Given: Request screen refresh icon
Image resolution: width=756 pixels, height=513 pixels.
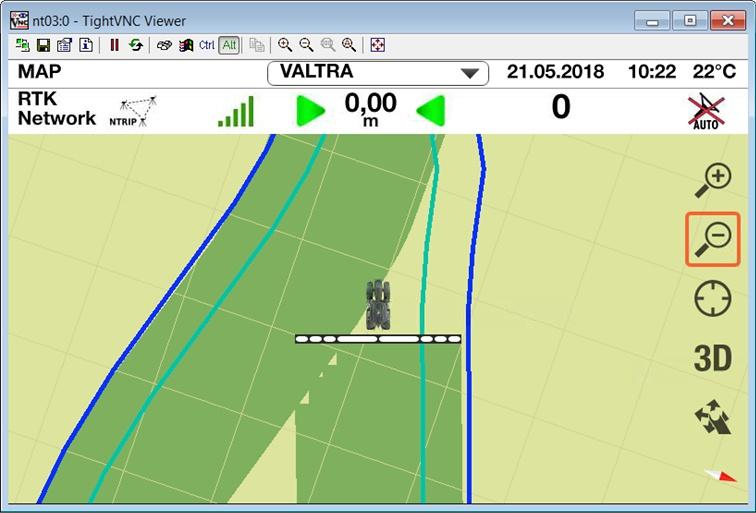Looking at the screenshot, I should coord(136,45).
